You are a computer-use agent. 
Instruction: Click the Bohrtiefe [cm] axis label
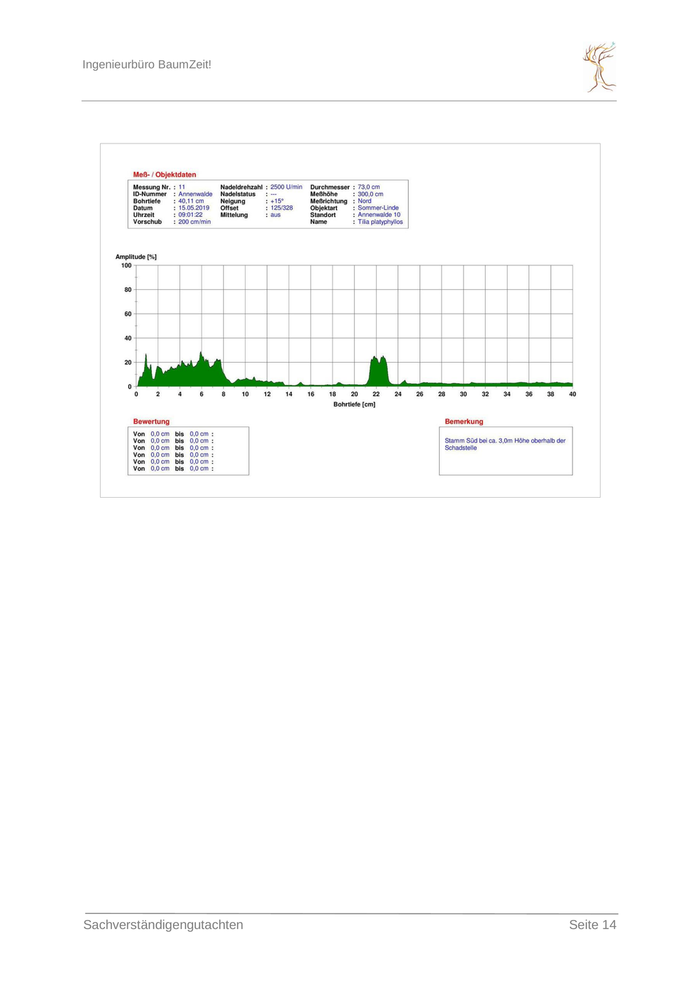point(354,404)
